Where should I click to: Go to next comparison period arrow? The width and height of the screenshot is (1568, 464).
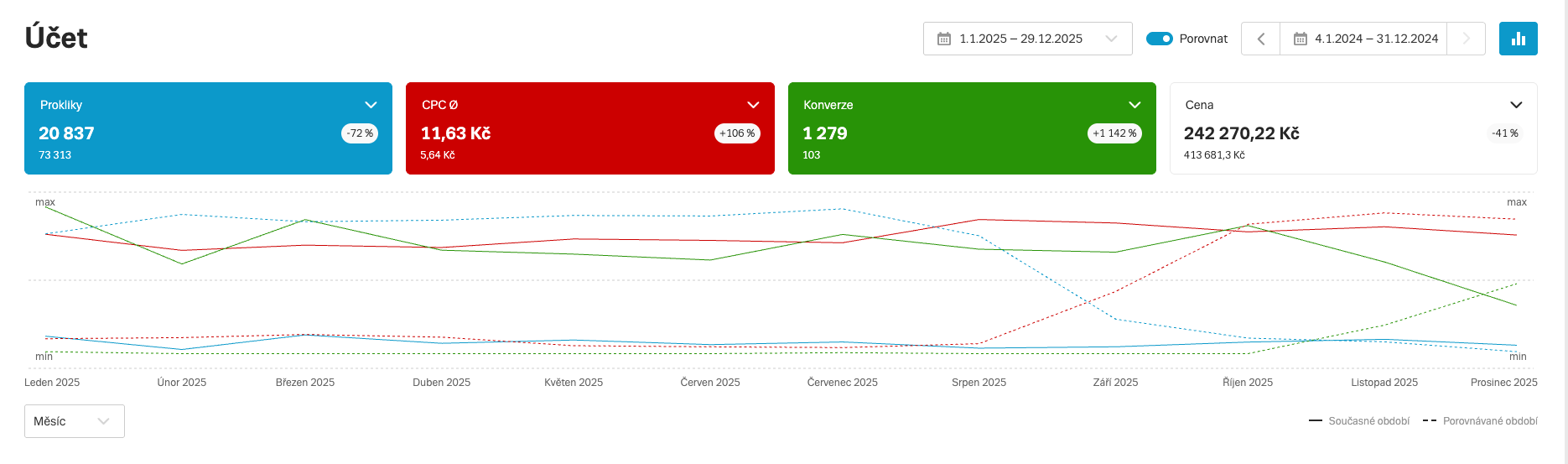(x=1466, y=39)
